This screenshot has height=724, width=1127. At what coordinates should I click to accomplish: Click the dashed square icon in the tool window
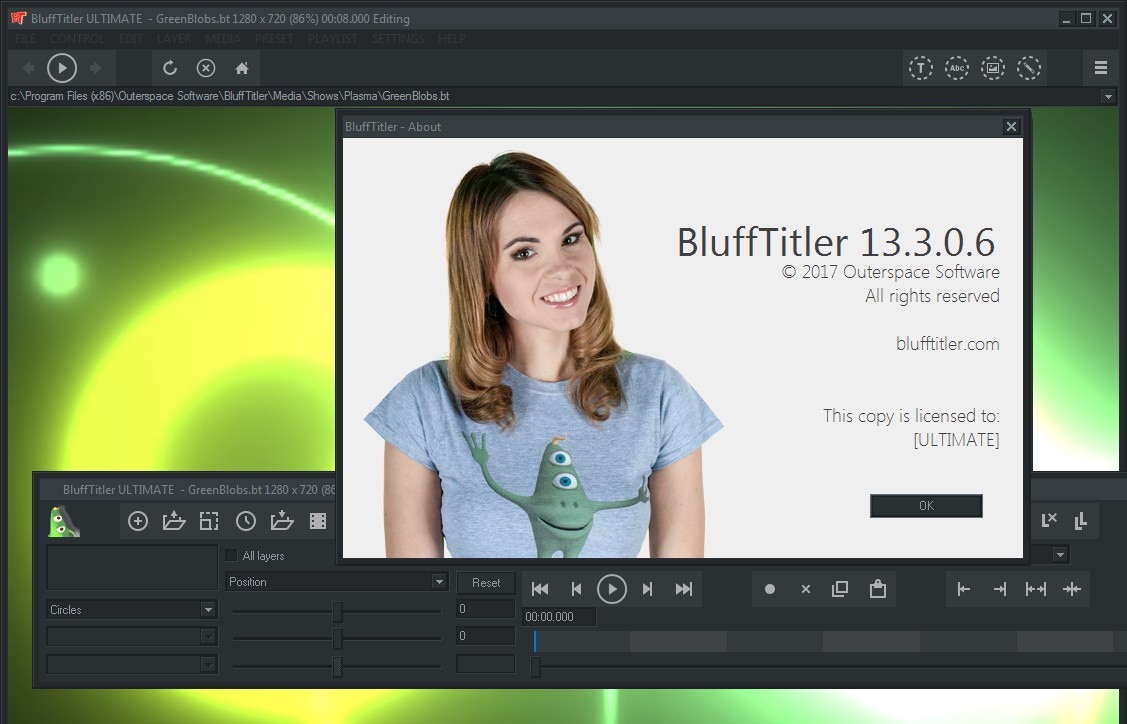click(x=209, y=521)
